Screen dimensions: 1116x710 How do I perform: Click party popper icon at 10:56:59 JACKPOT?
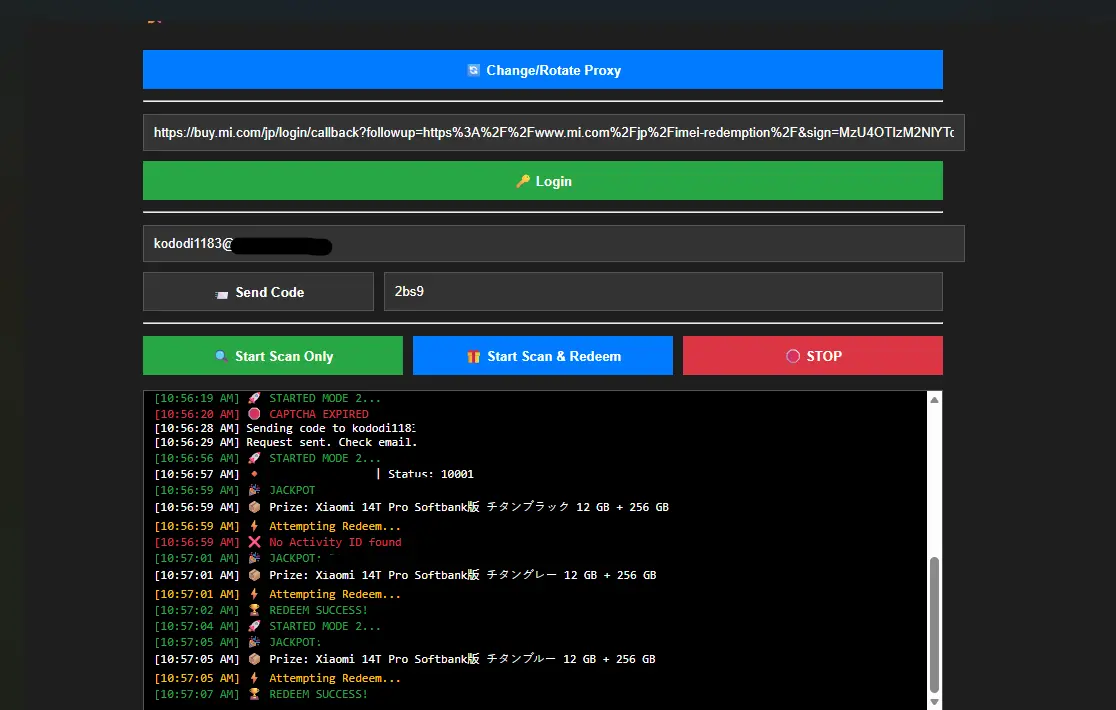pos(254,490)
